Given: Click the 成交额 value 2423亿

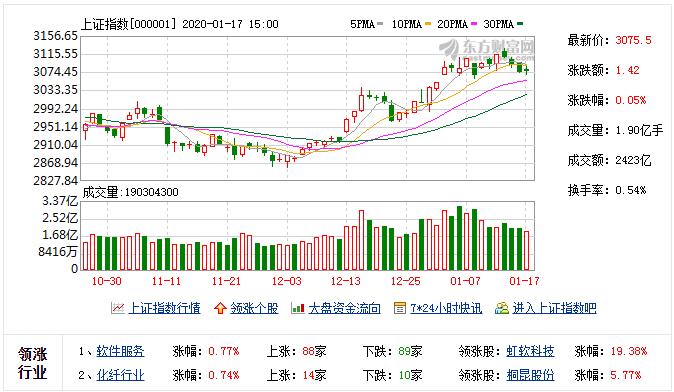Looking at the screenshot, I should coord(633,160).
